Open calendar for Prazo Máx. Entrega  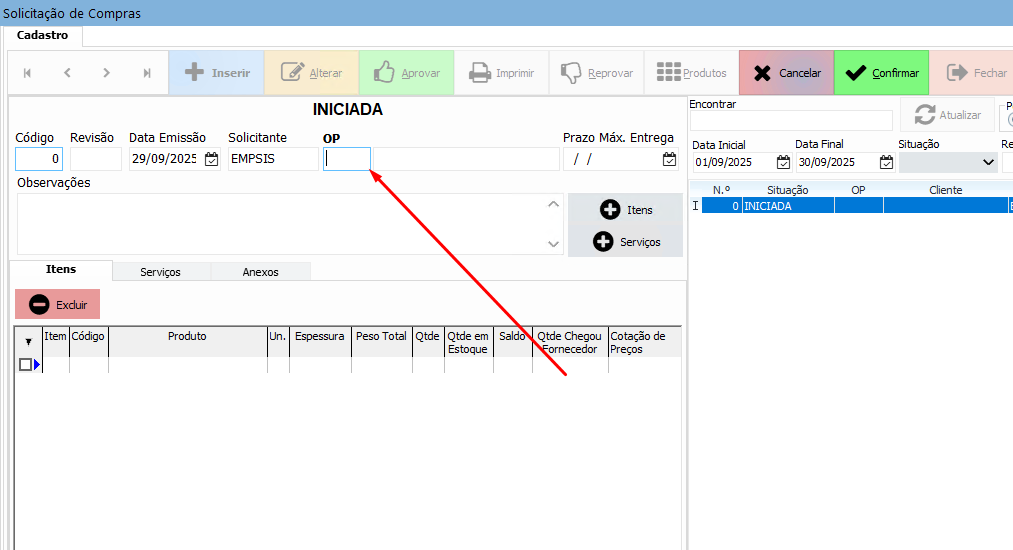pos(669,159)
